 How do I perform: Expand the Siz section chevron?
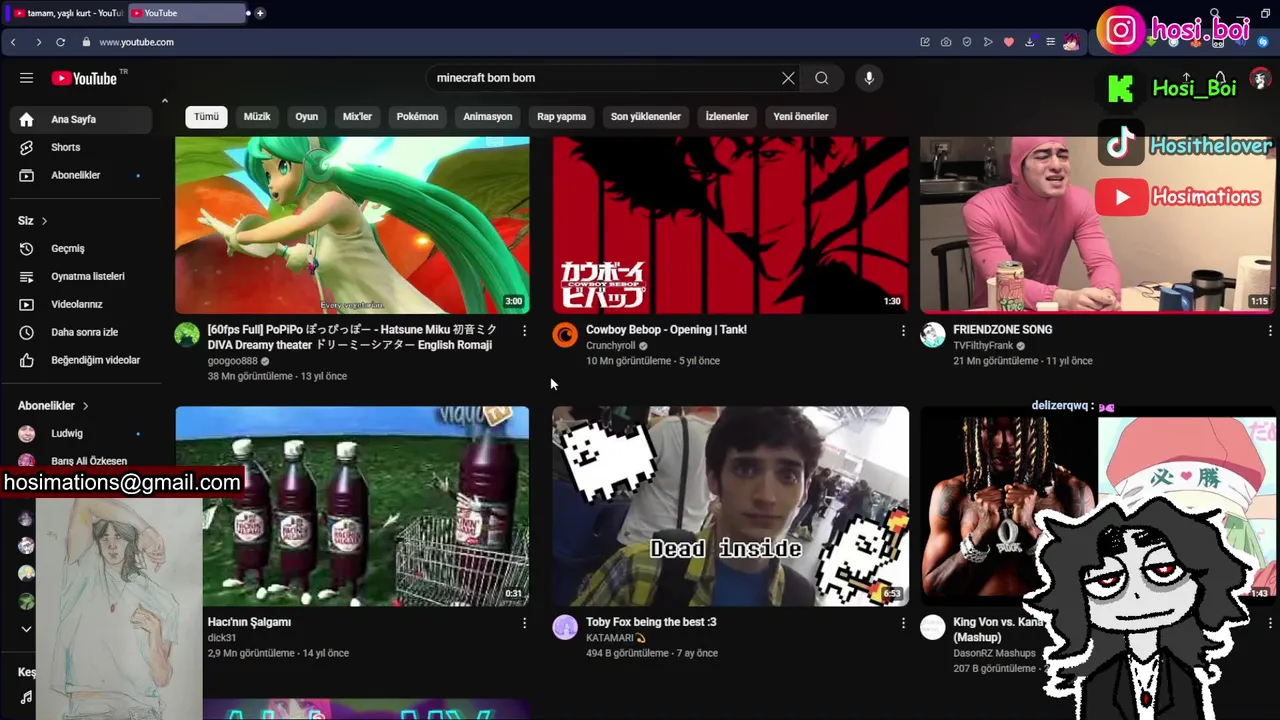pyautogui.click(x=44, y=221)
